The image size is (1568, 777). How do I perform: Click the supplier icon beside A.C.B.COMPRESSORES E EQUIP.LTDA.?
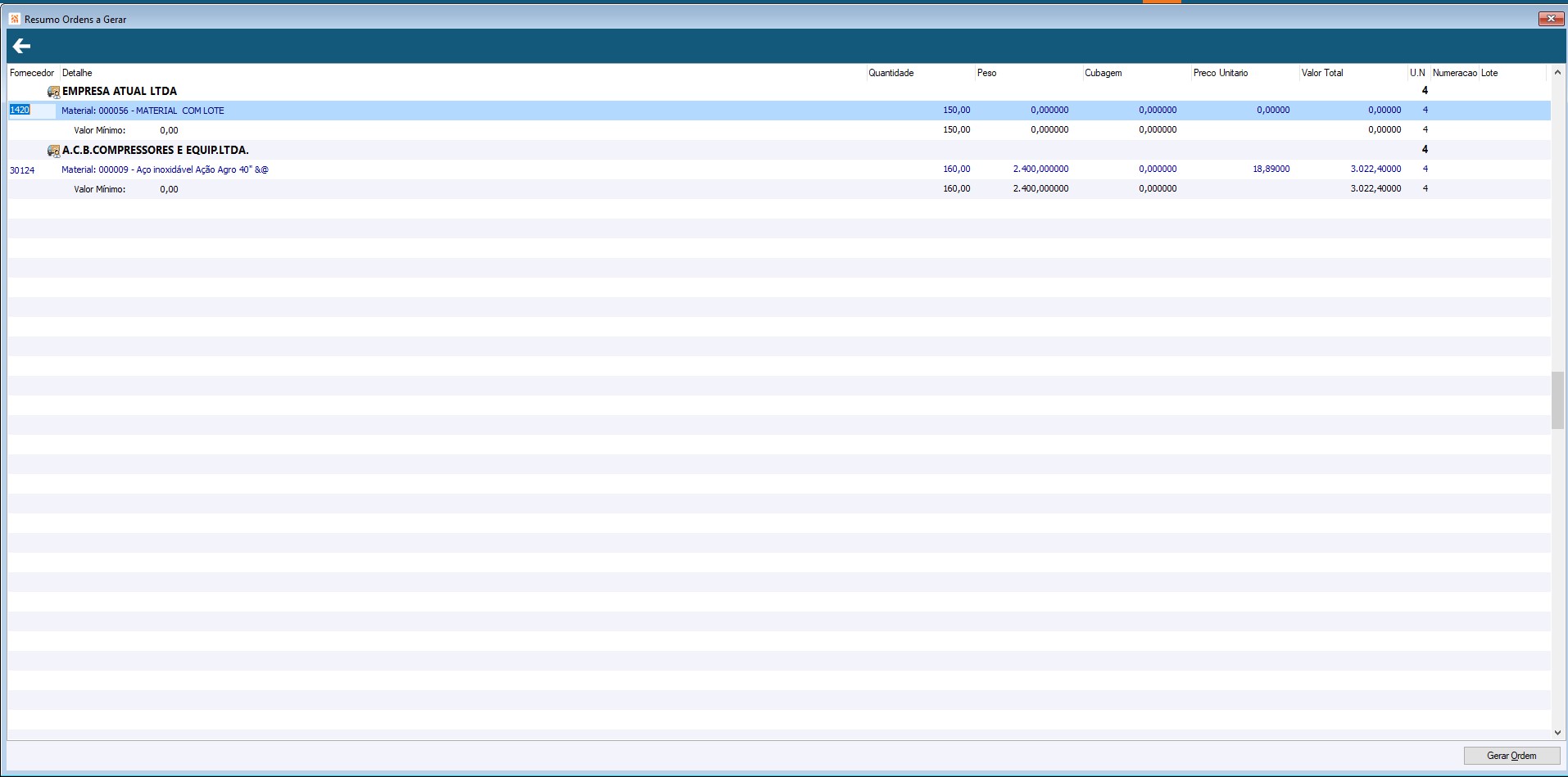tap(53, 151)
